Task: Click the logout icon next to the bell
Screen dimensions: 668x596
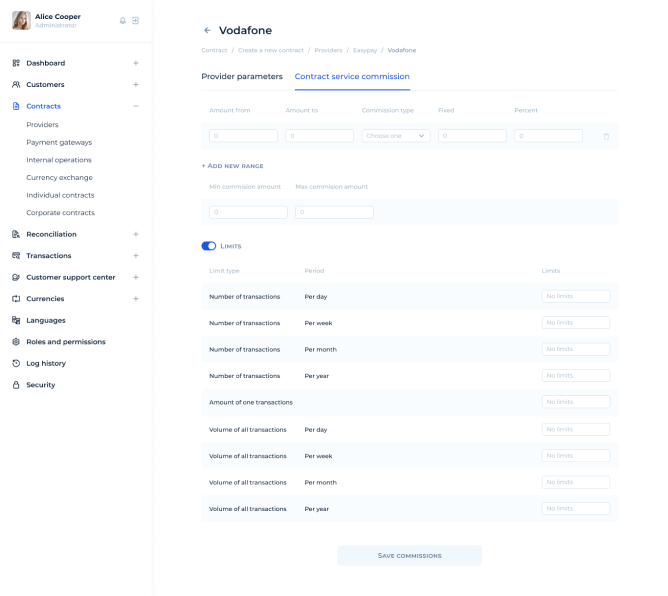Action: [x=135, y=20]
